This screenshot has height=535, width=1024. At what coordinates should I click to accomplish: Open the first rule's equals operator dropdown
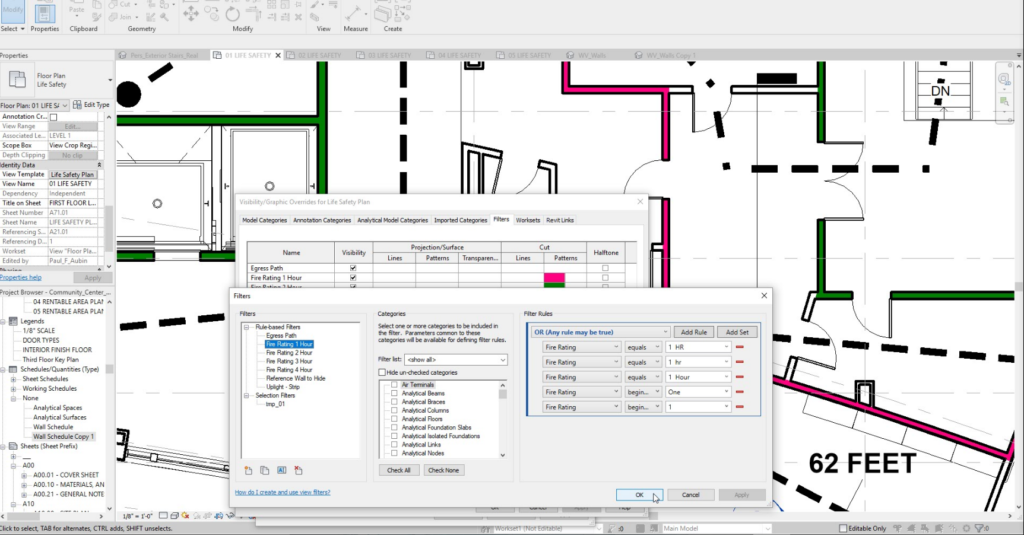coord(643,348)
